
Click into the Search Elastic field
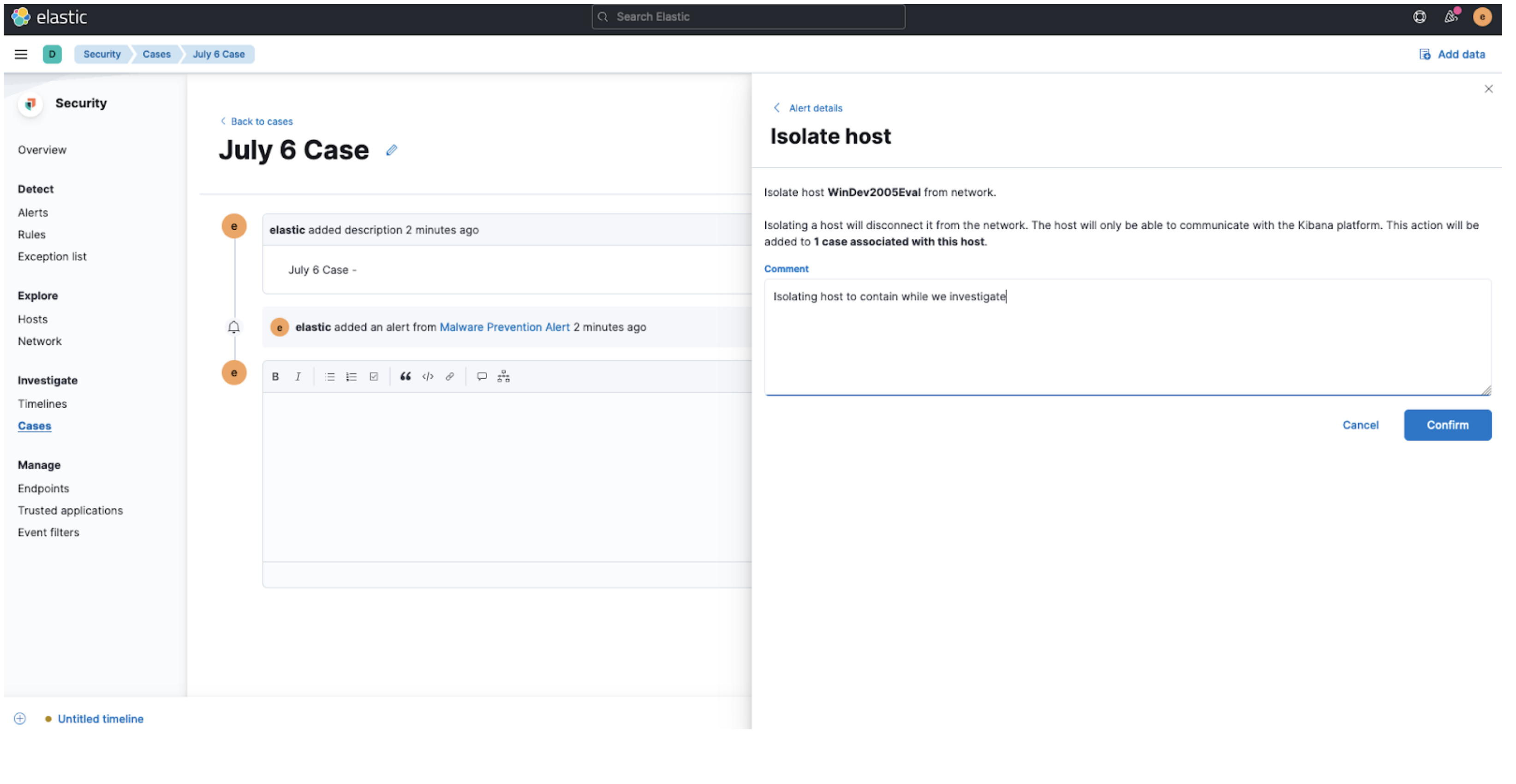749,17
